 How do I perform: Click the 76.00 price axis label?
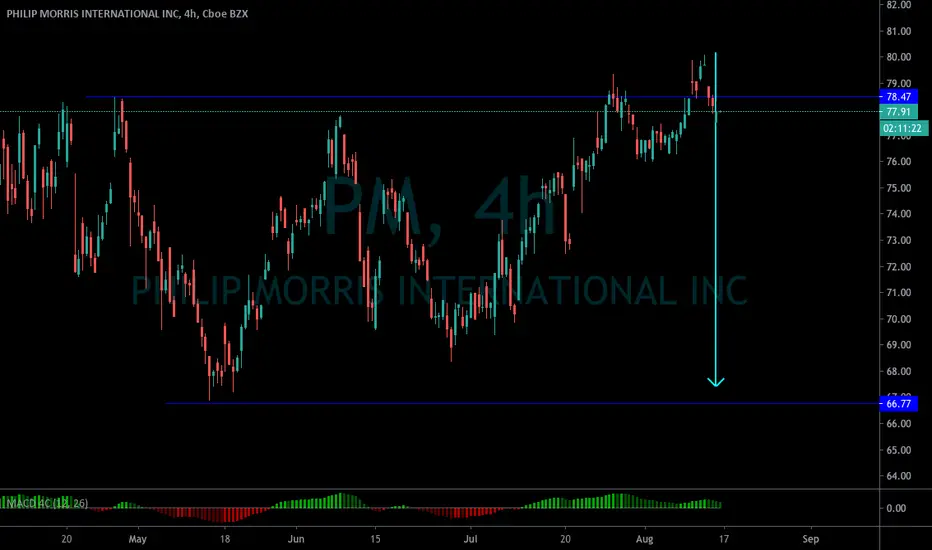click(x=898, y=162)
